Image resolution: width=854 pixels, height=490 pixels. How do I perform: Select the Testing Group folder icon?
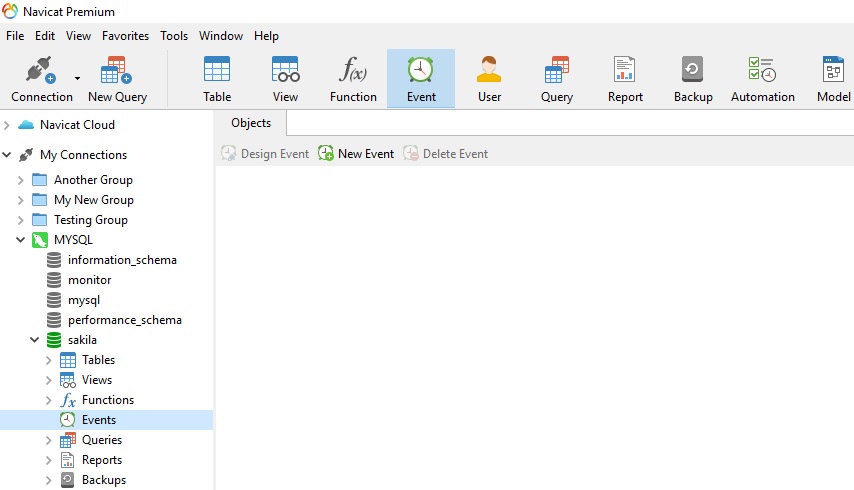39,220
